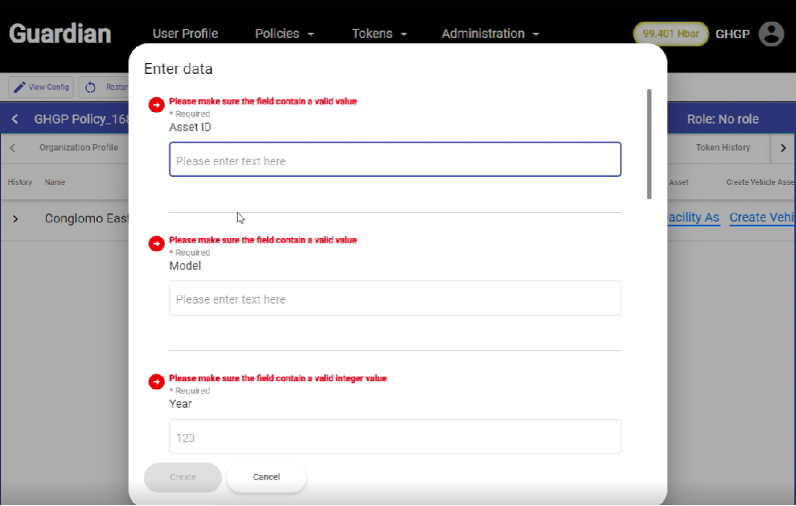Click the circular restart icon in toolbar
Screen dimensions: 796x506
(x=90, y=87)
